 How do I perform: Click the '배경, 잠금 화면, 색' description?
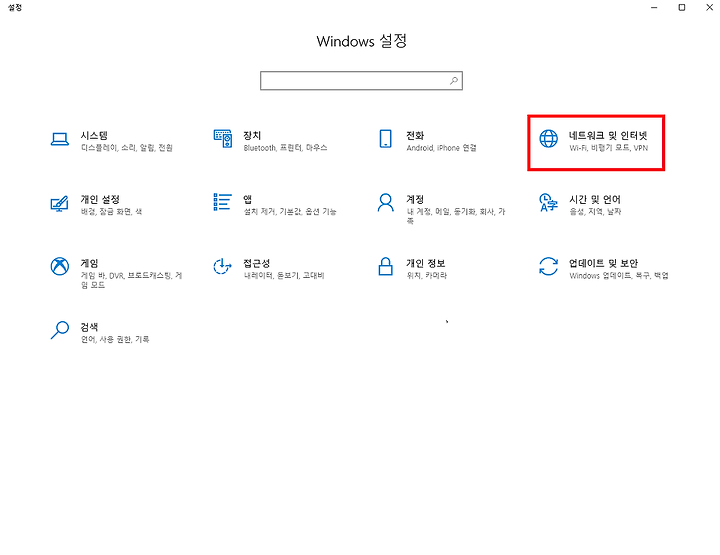click(112, 212)
